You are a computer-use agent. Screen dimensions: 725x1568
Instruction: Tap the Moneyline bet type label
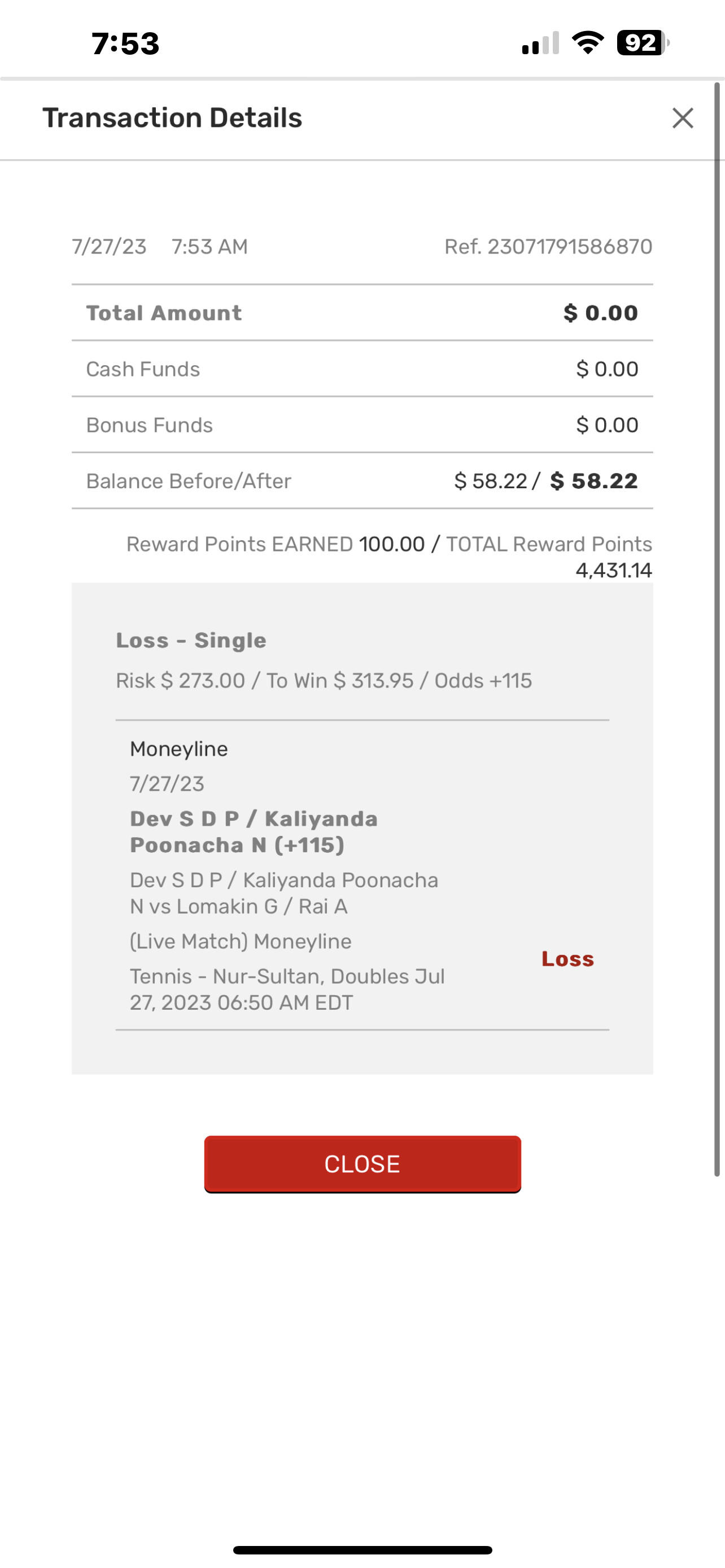click(179, 748)
